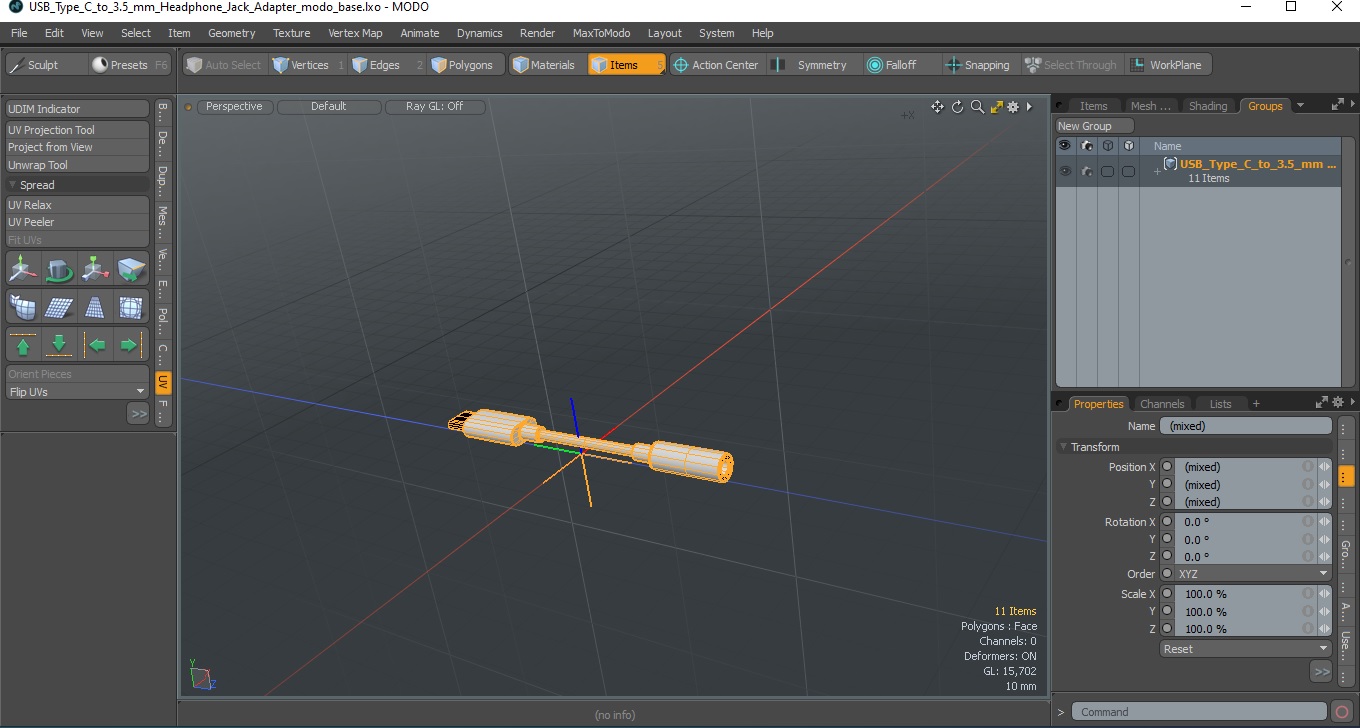
Task: Click the Command input field
Action: click(x=1200, y=712)
